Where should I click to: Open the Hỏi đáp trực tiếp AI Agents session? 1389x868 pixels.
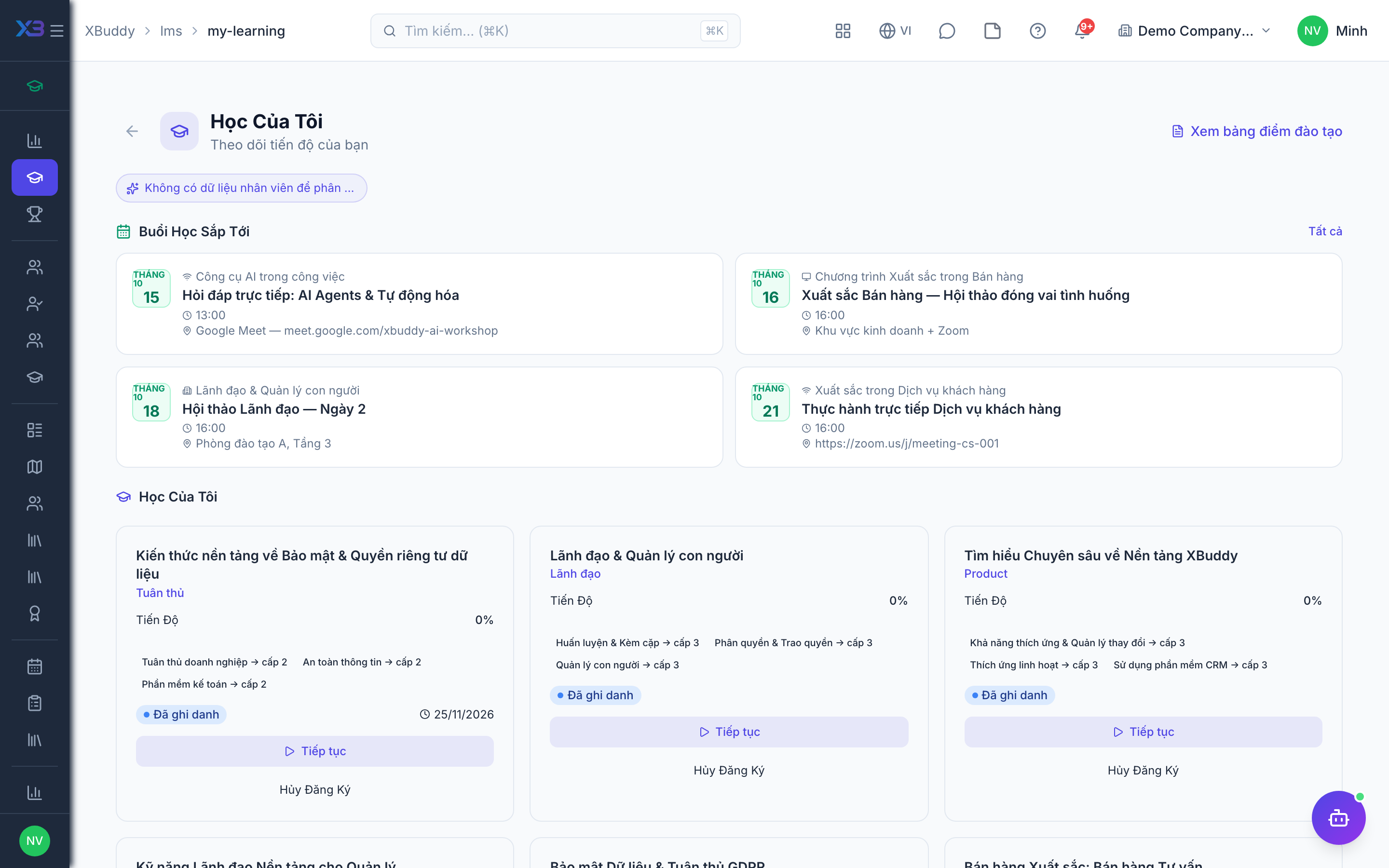tap(419, 304)
